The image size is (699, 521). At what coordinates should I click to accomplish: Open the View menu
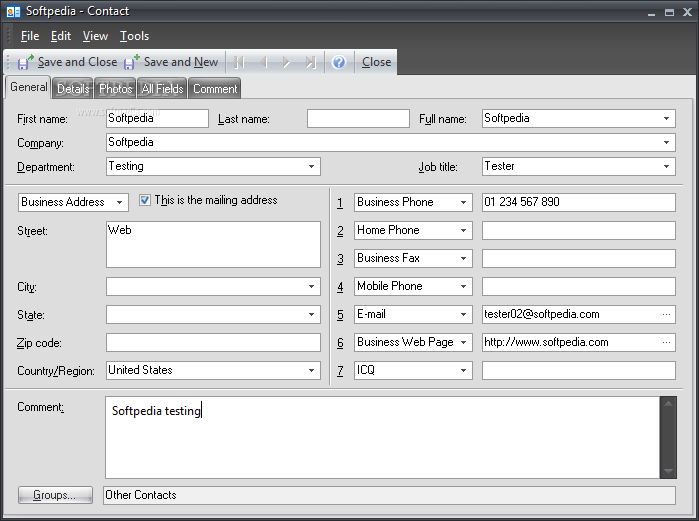click(x=95, y=36)
